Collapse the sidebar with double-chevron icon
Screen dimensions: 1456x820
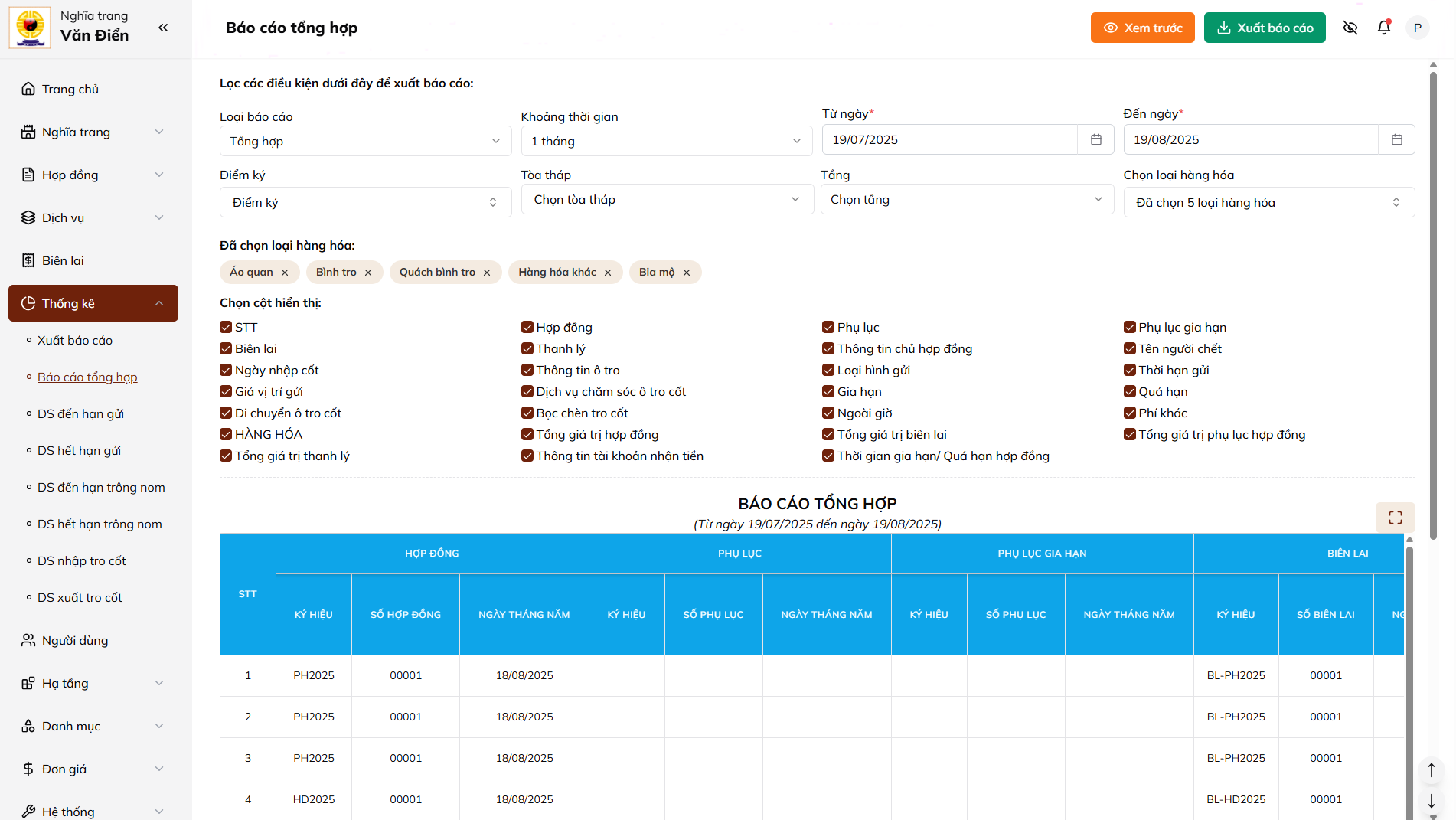click(x=163, y=28)
